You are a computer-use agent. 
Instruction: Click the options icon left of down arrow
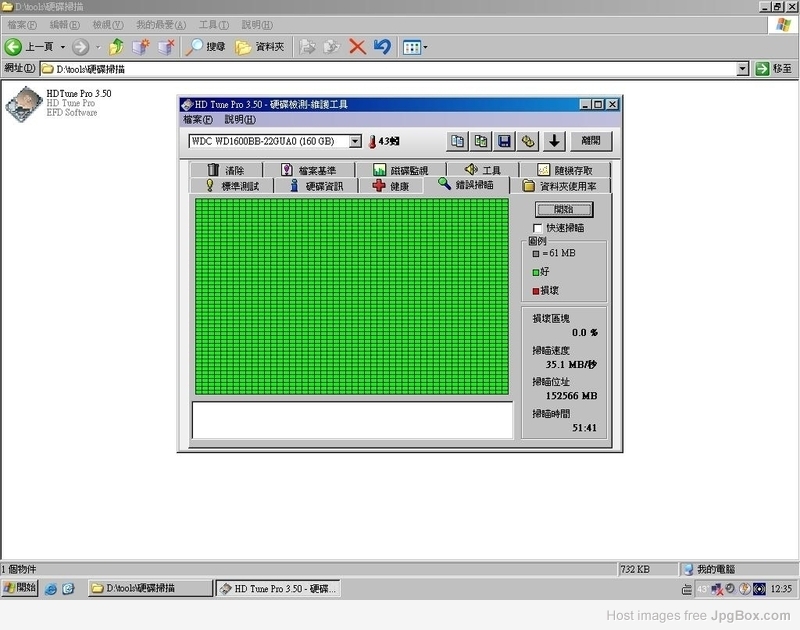click(x=529, y=142)
